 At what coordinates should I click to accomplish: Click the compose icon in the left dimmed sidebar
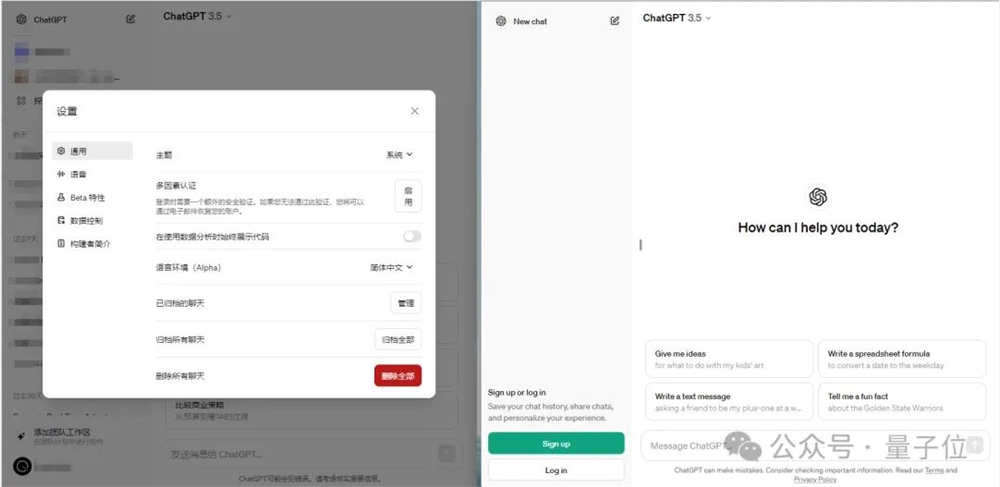pos(131,19)
